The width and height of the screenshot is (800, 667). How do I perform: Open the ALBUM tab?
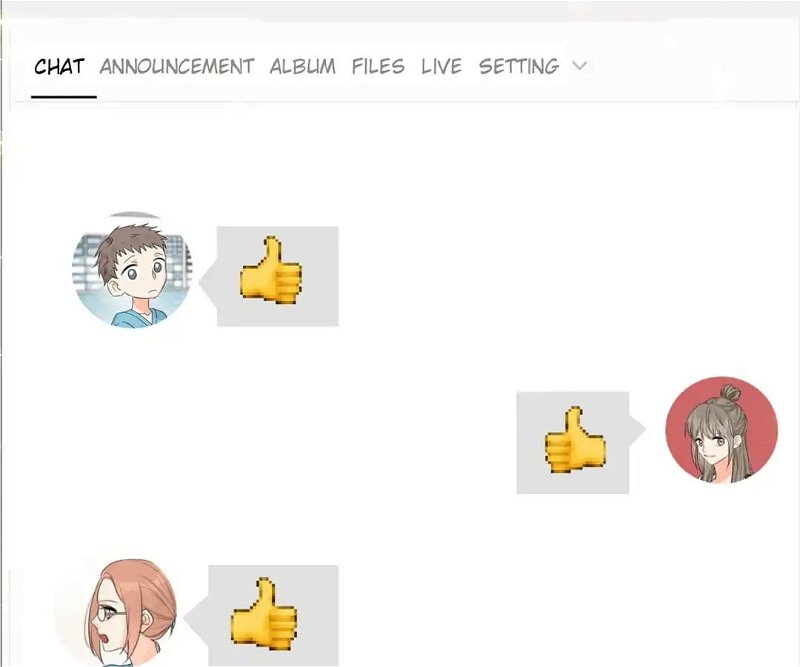pos(303,67)
